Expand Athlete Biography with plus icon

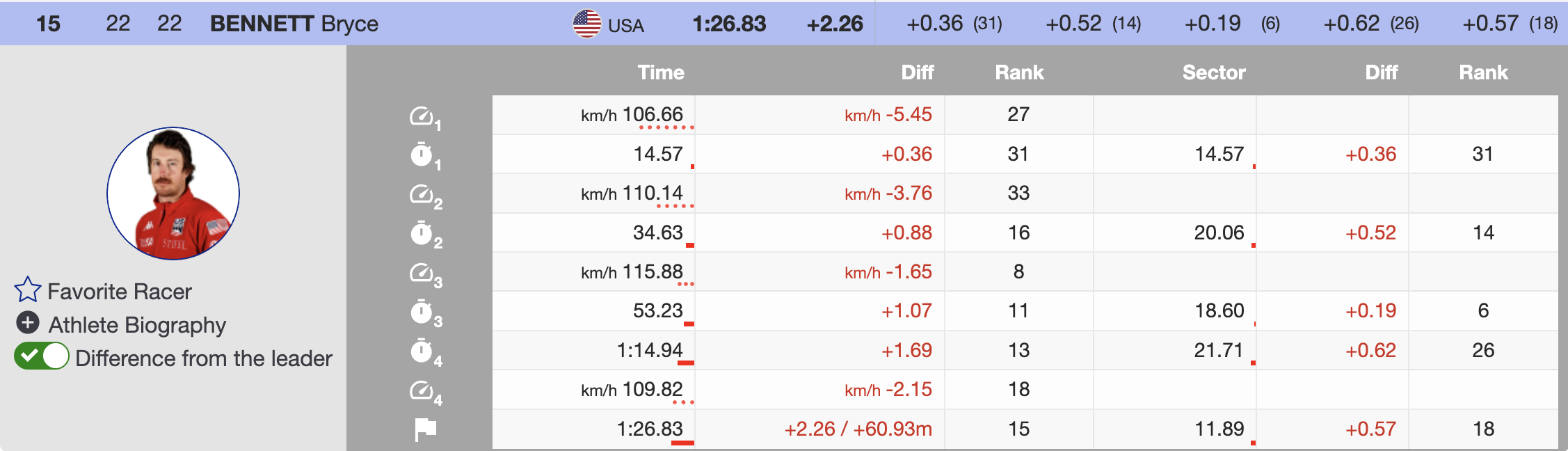pyautogui.click(x=28, y=323)
